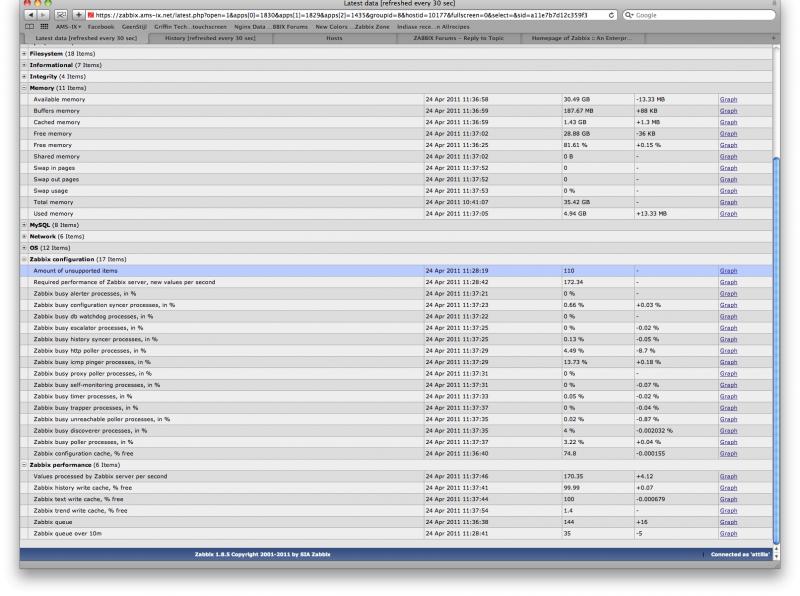This screenshot has height=596, width=800.
Task: Collapse the Zabbix configuration group
Action: 24,259
